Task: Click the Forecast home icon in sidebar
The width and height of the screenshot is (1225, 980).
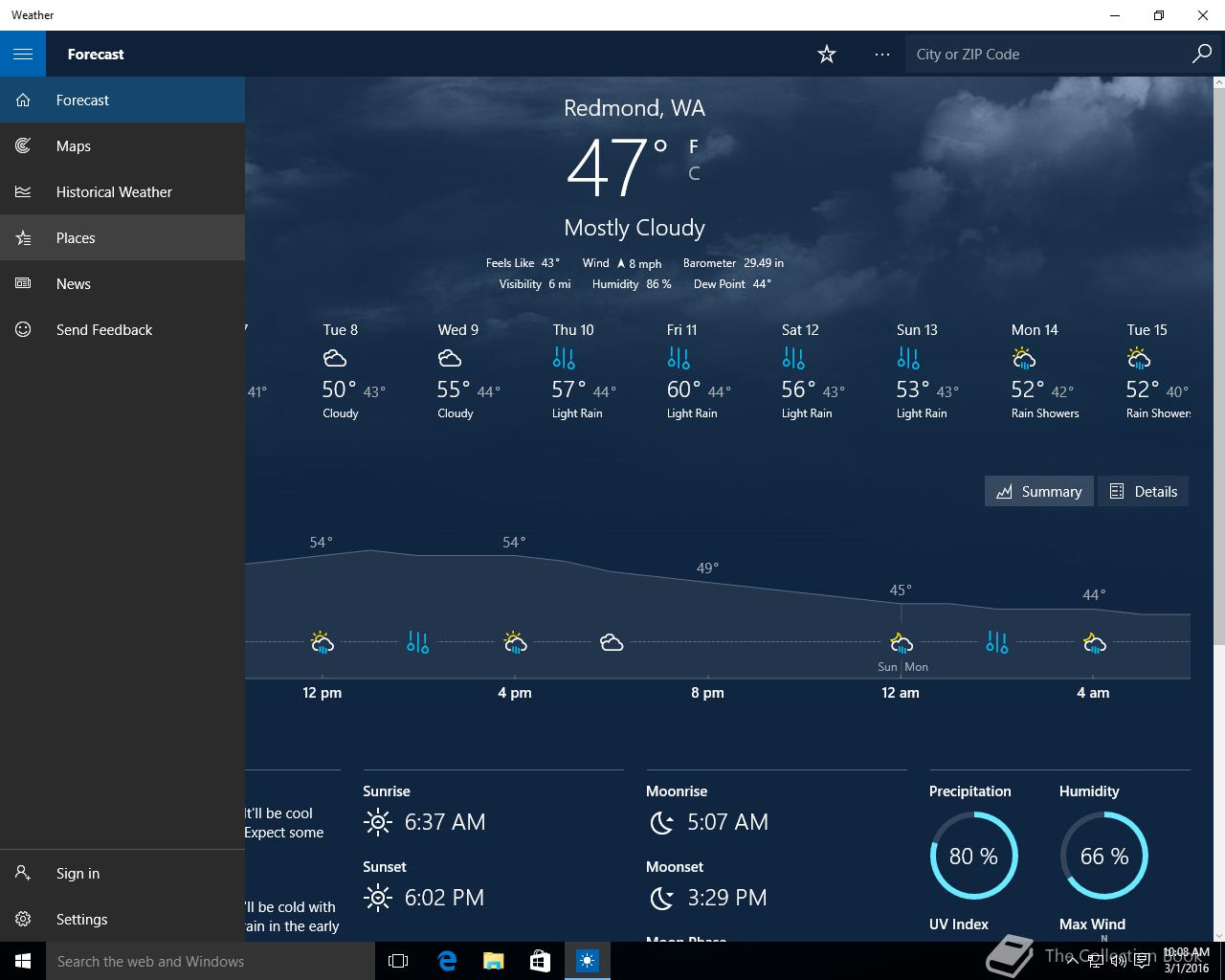Action: click(23, 100)
